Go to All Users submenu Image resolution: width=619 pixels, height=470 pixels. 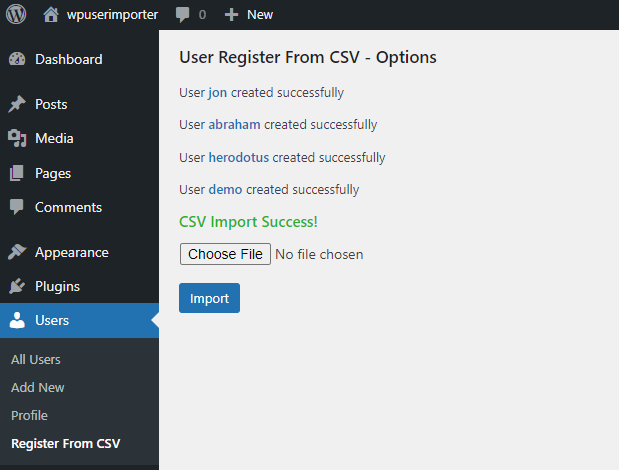point(36,359)
